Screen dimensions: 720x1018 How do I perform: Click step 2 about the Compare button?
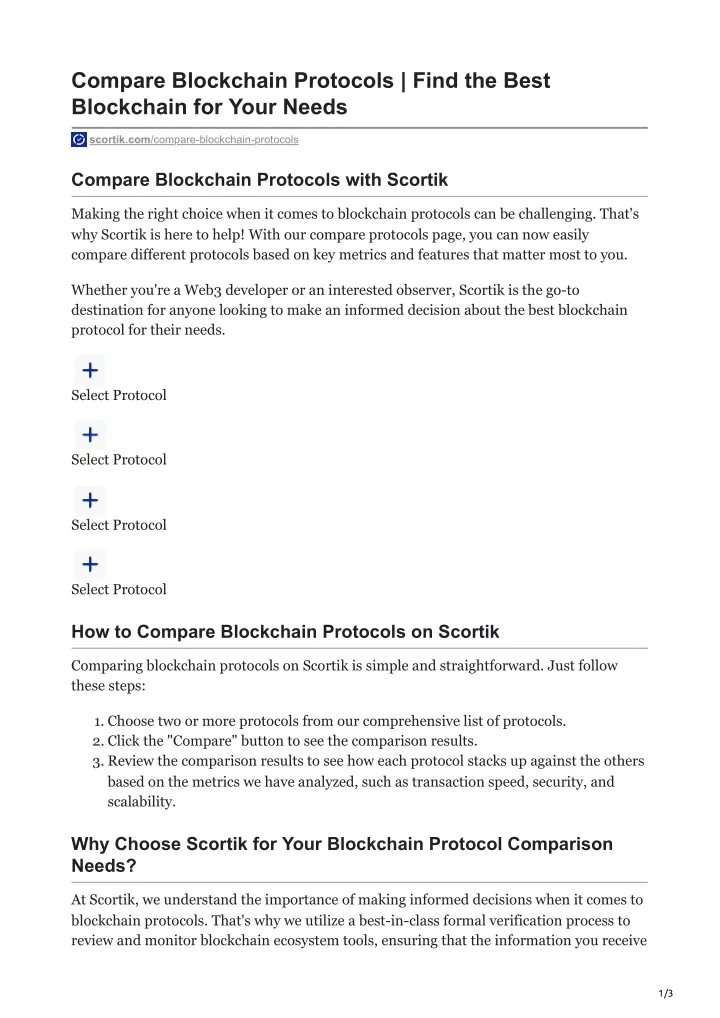(x=292, y=741)
